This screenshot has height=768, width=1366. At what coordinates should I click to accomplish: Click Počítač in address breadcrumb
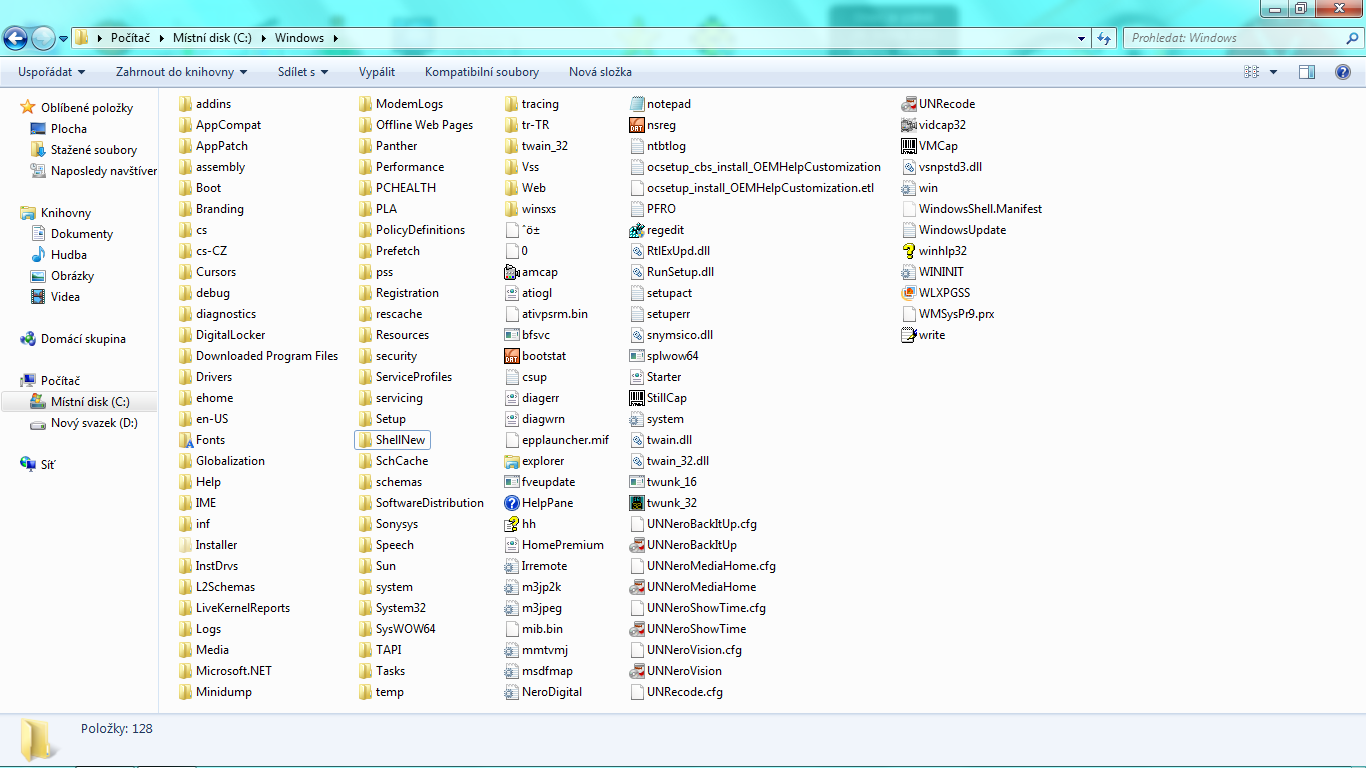[130, 38]
